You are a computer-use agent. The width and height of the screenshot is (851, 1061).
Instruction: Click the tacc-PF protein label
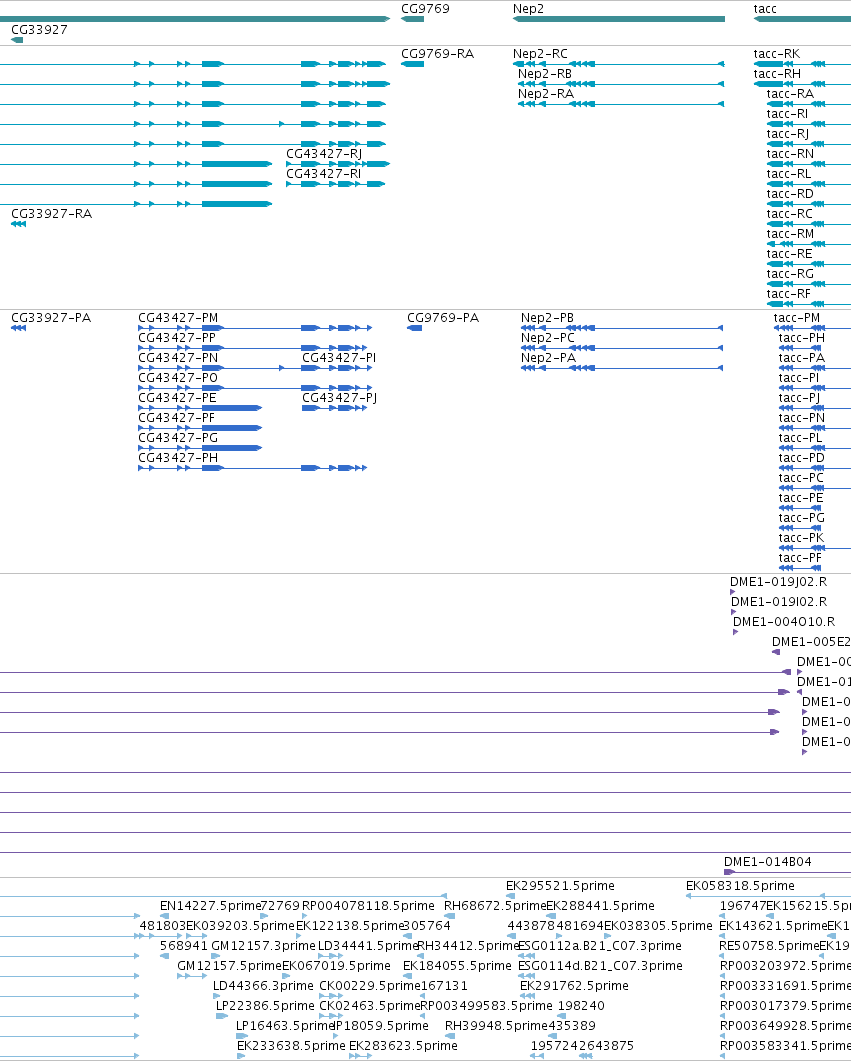click(800, 558)
